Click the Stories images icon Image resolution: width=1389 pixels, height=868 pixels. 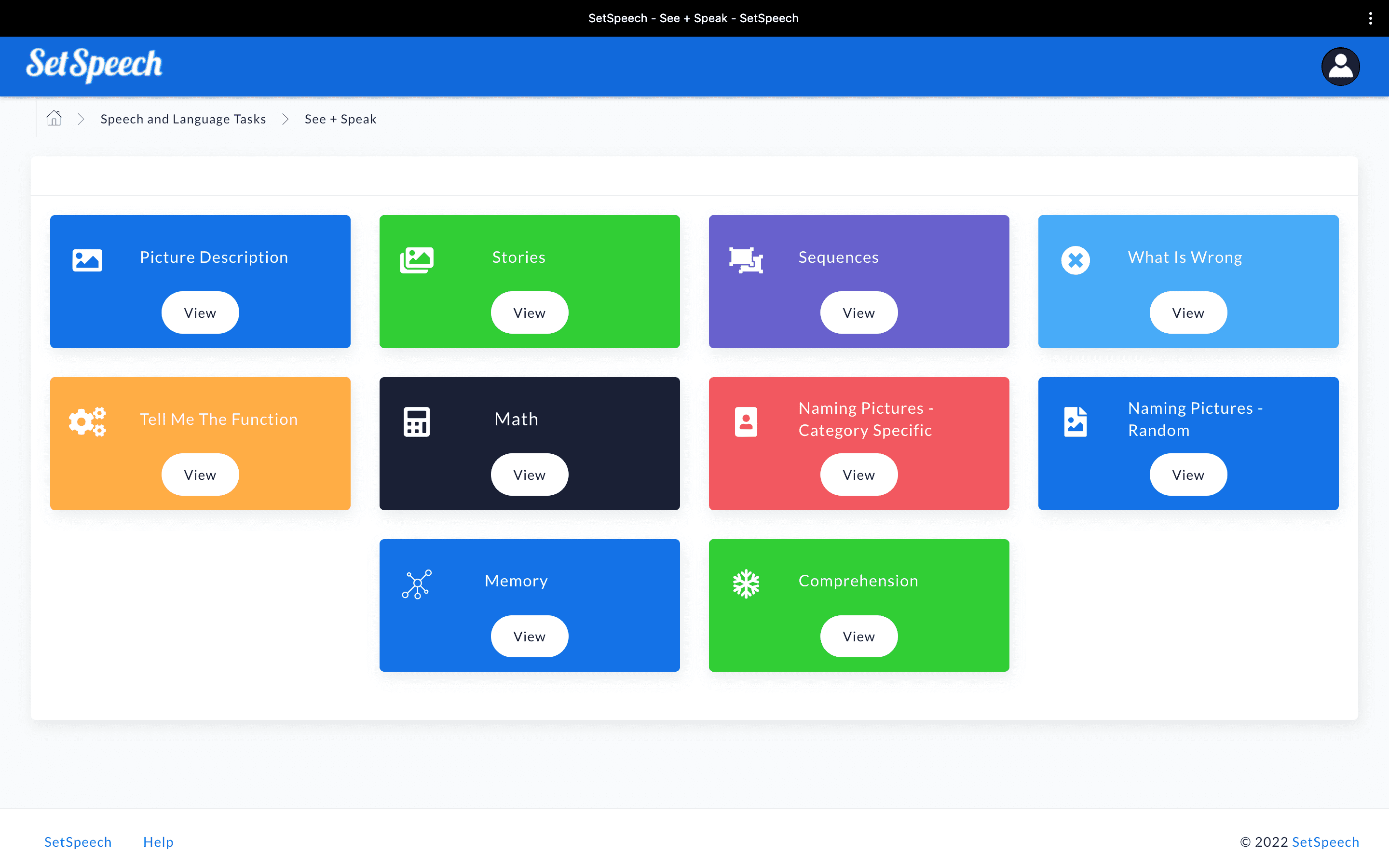click(x=417, y=260)
